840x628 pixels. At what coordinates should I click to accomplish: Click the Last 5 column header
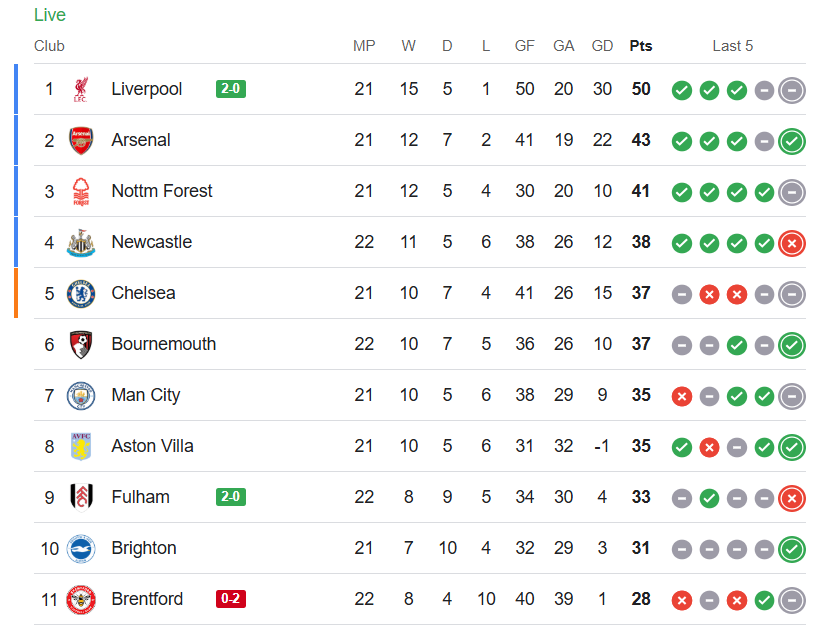[x=733, y=46]
